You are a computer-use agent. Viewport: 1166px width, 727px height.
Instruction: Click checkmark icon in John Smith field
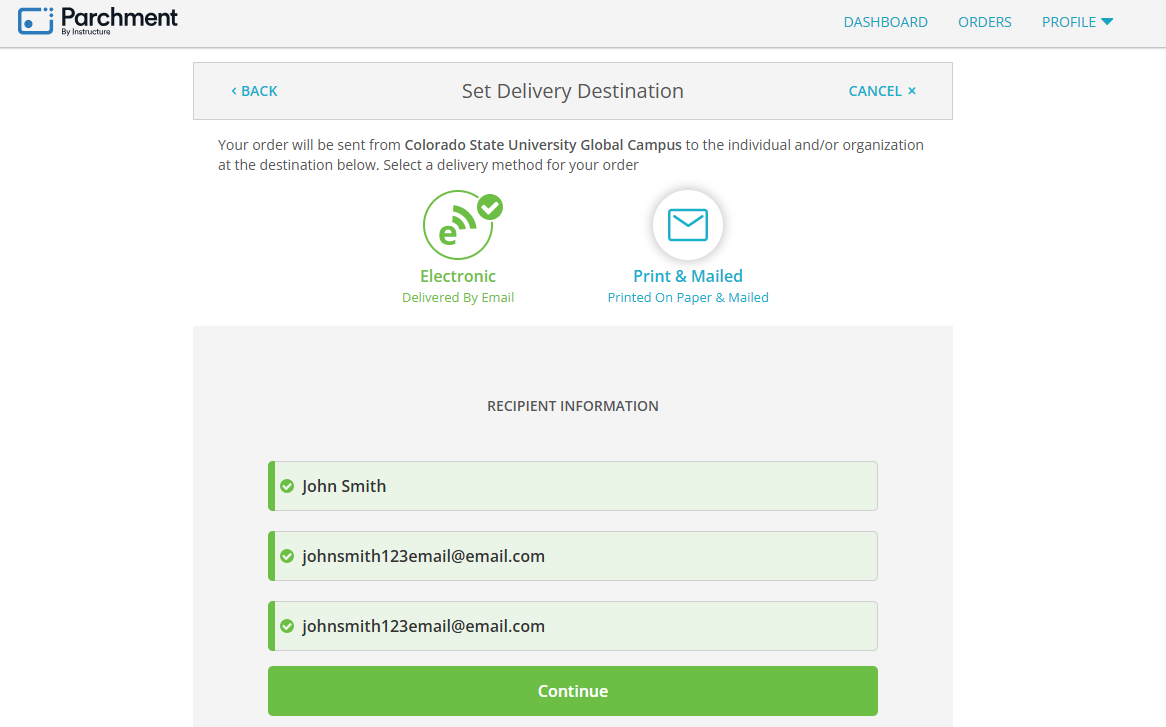click(x=287, y=486)
